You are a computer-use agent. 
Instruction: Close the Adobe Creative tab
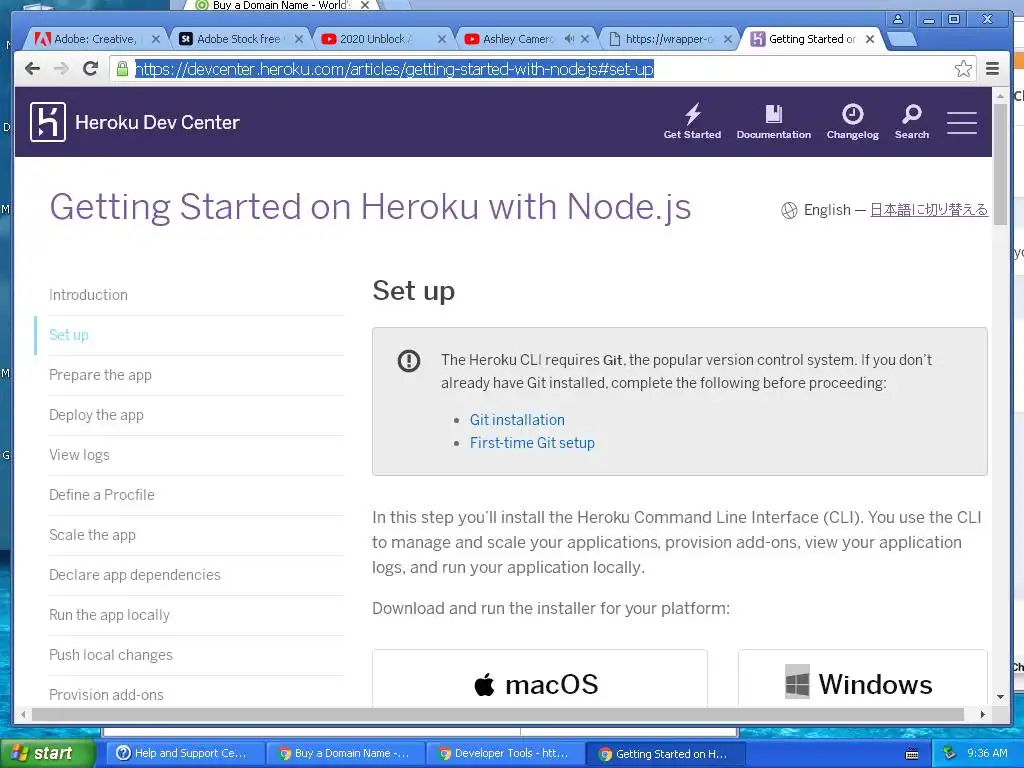[x=155, y=39]
